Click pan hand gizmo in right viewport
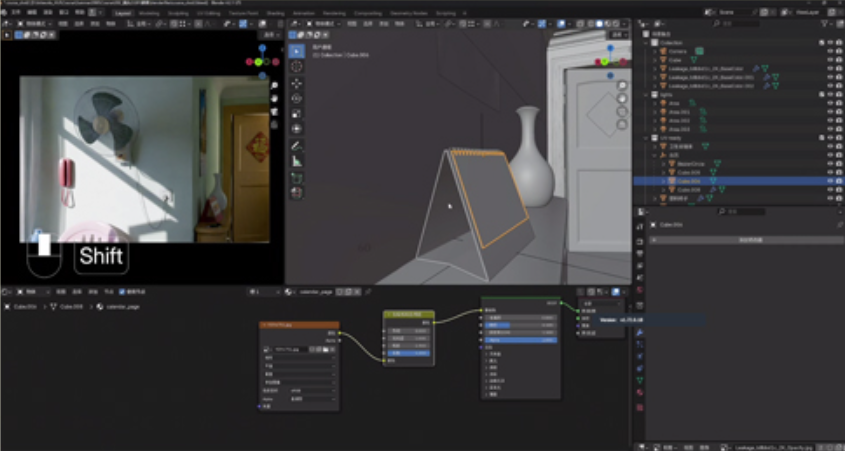This screenshot has width=845, height=451. point(622,98)
